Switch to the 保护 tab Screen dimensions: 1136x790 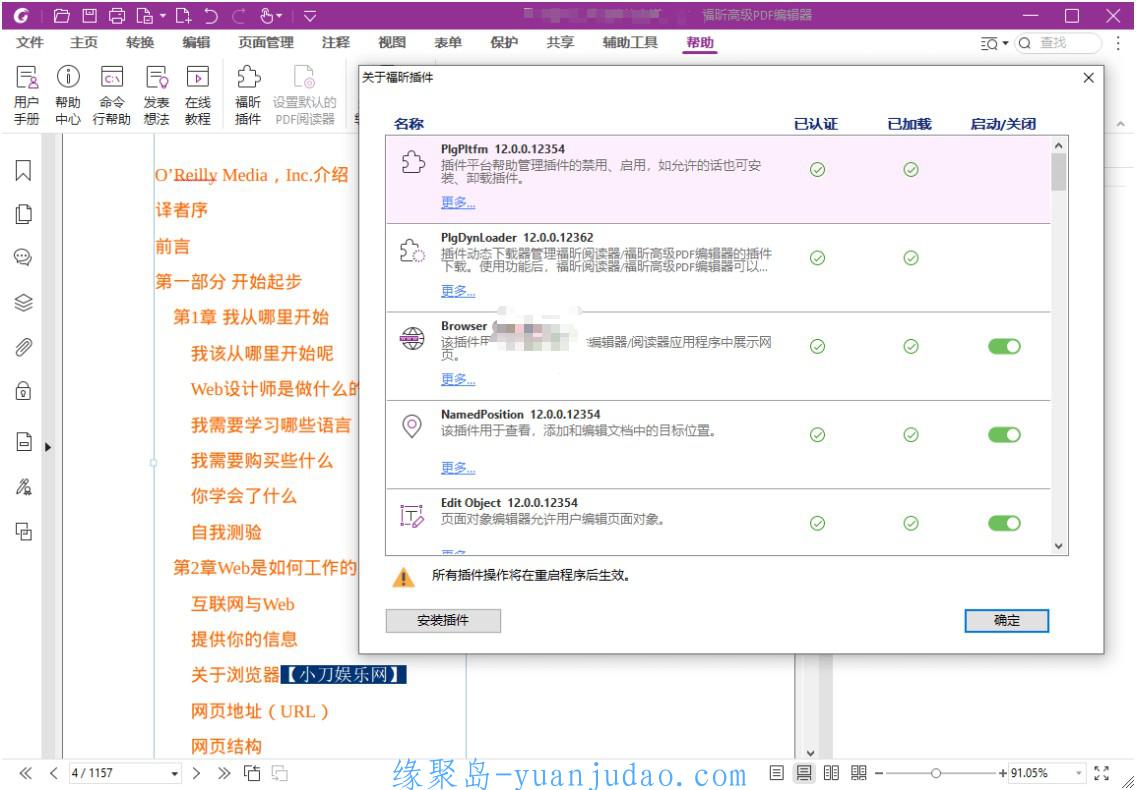tap(504, 43)
